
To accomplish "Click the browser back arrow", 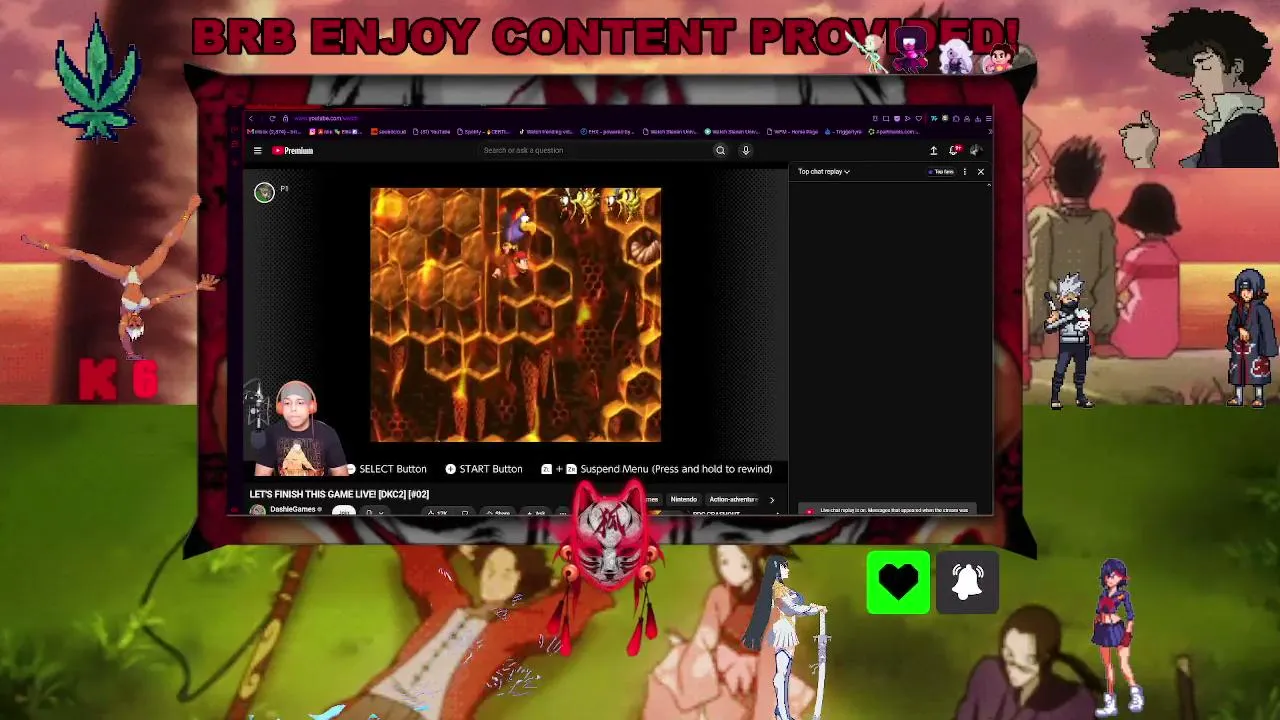I will click(x=251, y=118).
